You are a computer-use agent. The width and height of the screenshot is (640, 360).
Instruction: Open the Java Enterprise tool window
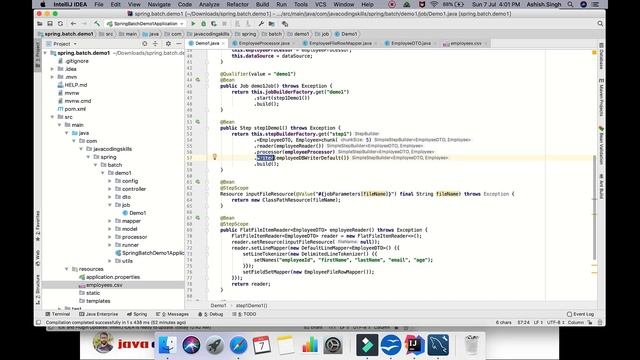point(98,314)
